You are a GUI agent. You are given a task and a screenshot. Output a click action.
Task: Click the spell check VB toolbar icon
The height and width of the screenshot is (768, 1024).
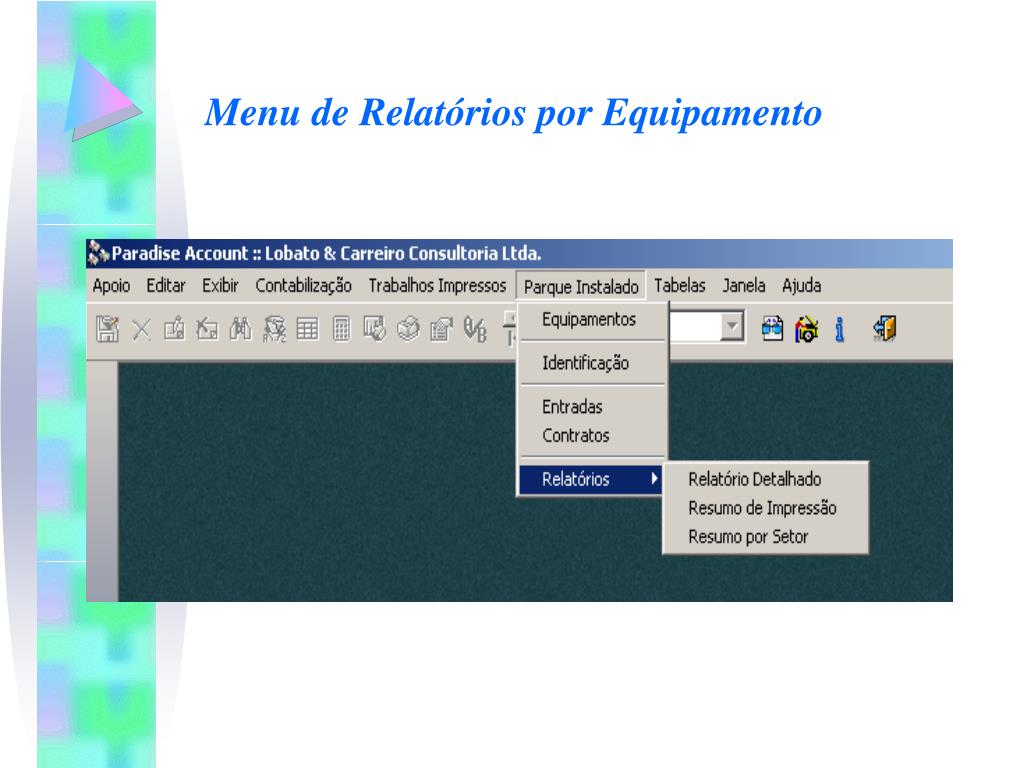(x=475, y=329)
